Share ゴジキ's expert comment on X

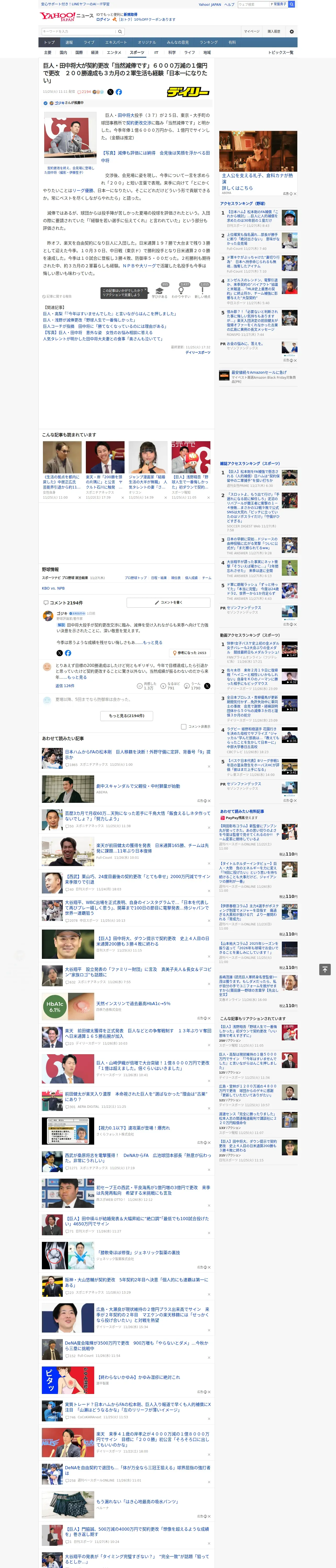point(60,653)
